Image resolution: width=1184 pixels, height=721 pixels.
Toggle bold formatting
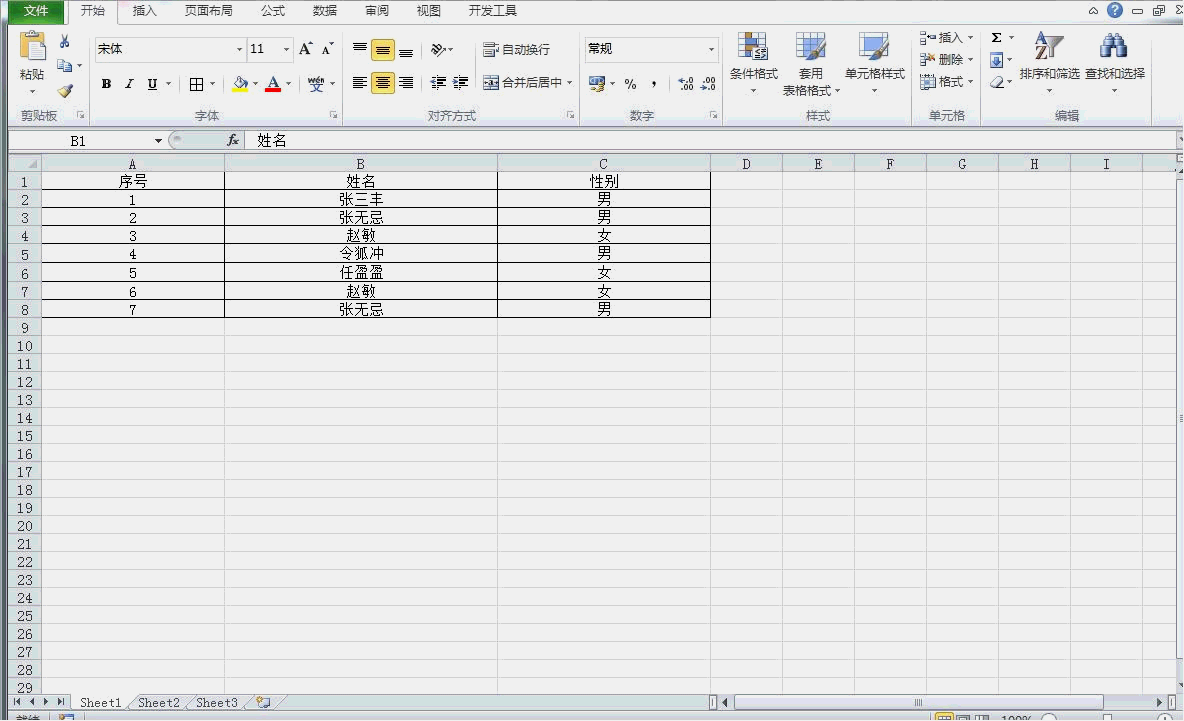[106, 84]
